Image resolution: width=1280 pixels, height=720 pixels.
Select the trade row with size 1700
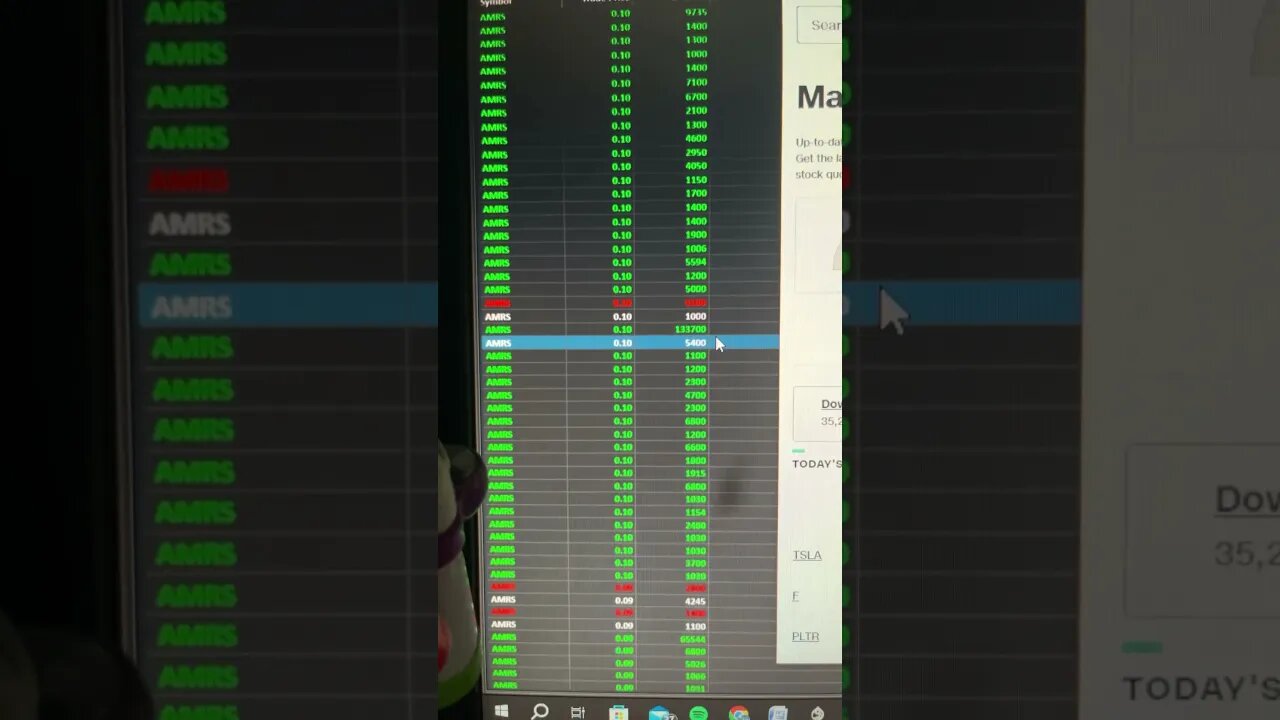coord(630,194)
